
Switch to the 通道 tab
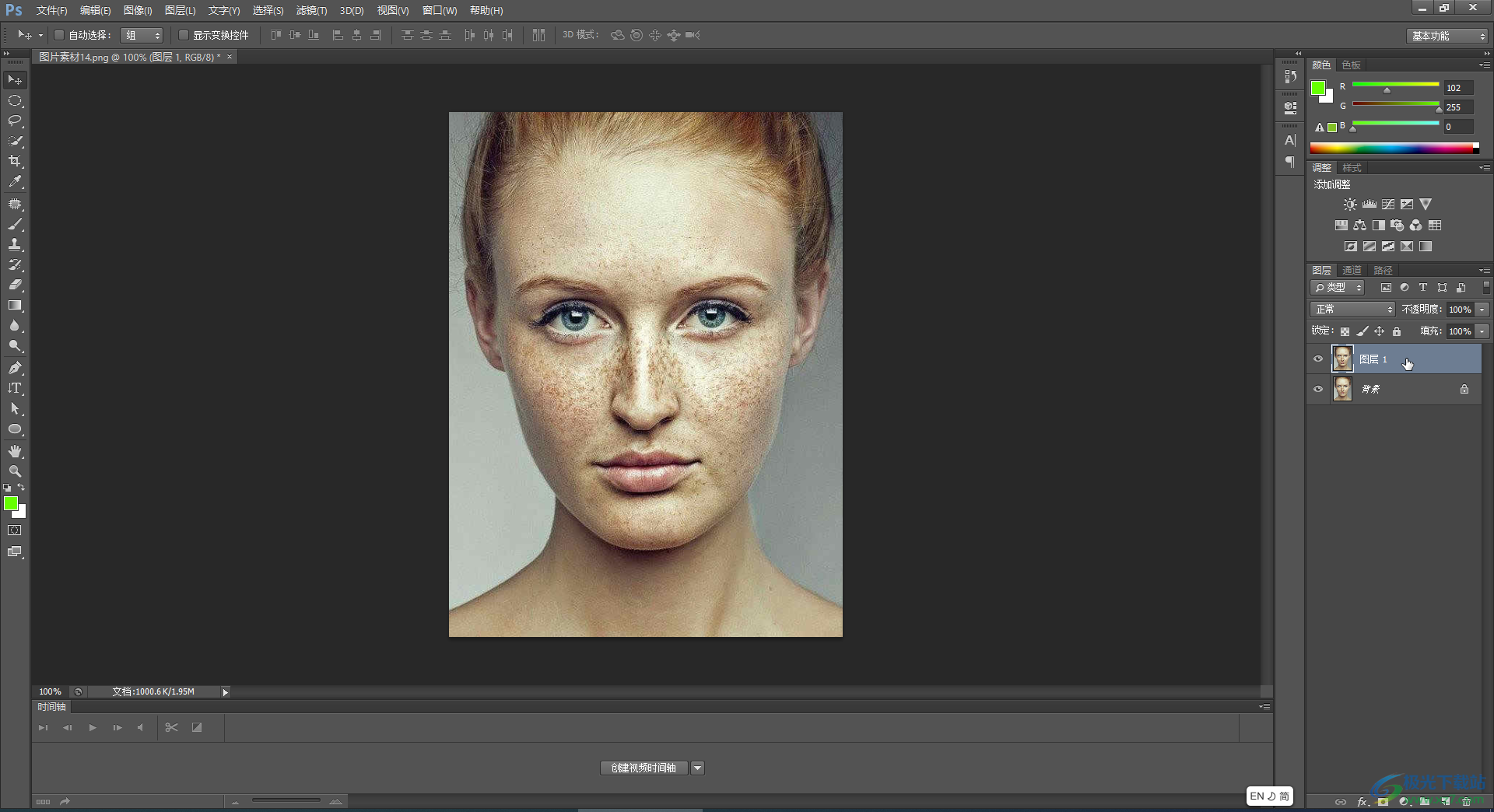pyautogui.click(x=1352, y=270)
